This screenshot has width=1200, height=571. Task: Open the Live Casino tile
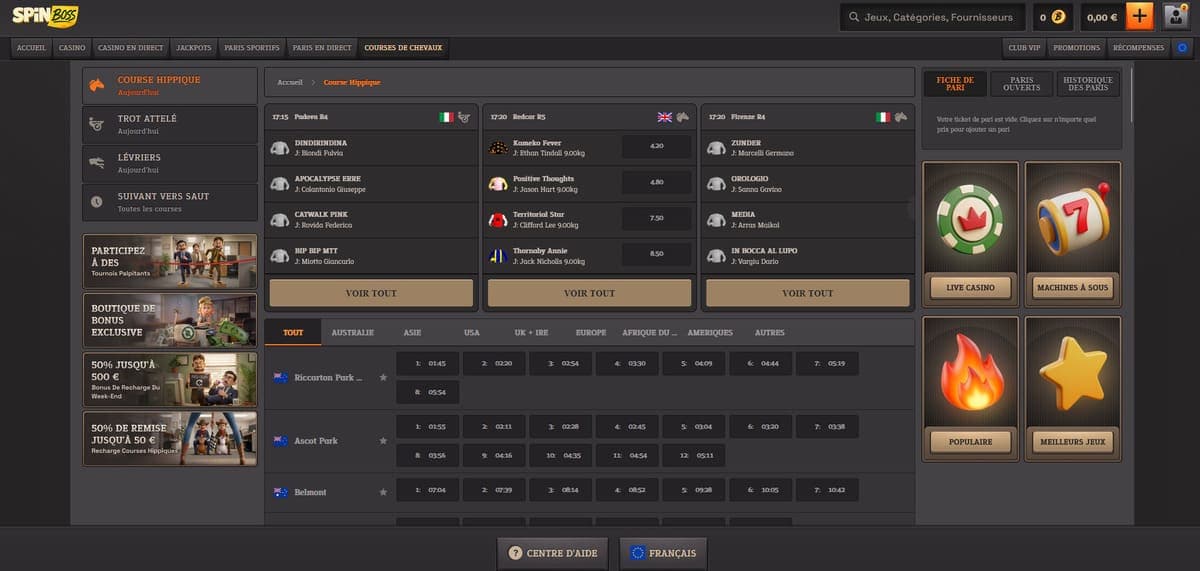[970, 233]
